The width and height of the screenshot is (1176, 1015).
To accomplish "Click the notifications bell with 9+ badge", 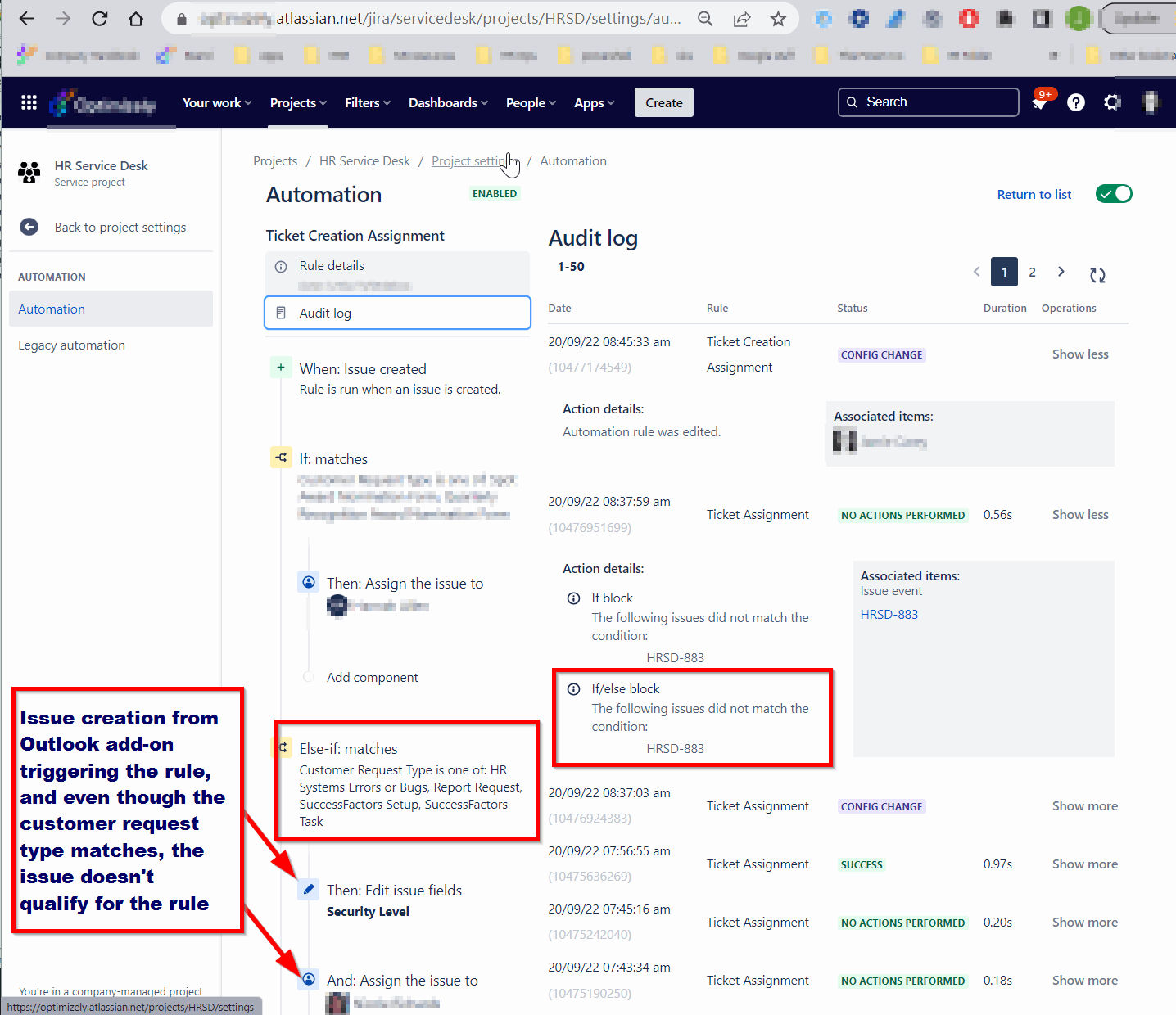I will click(1041, 101).
